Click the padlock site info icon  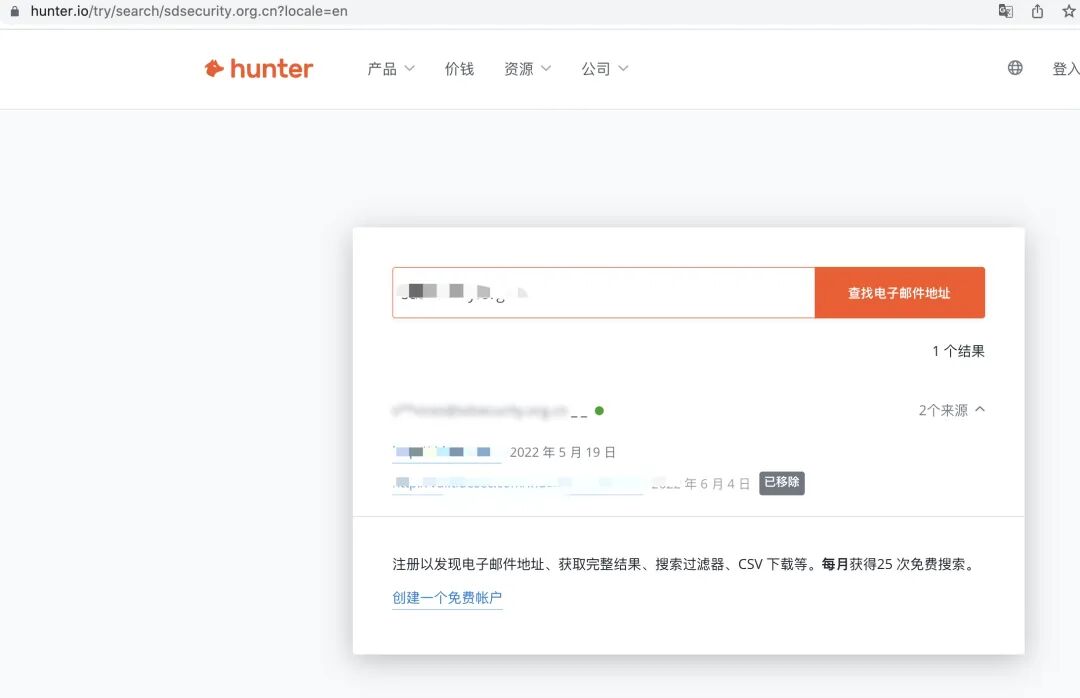(14, 11)
